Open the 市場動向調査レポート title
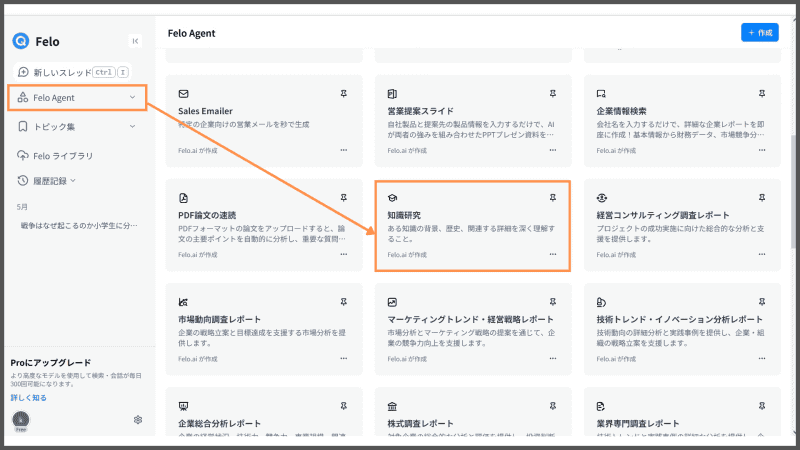 219,319
